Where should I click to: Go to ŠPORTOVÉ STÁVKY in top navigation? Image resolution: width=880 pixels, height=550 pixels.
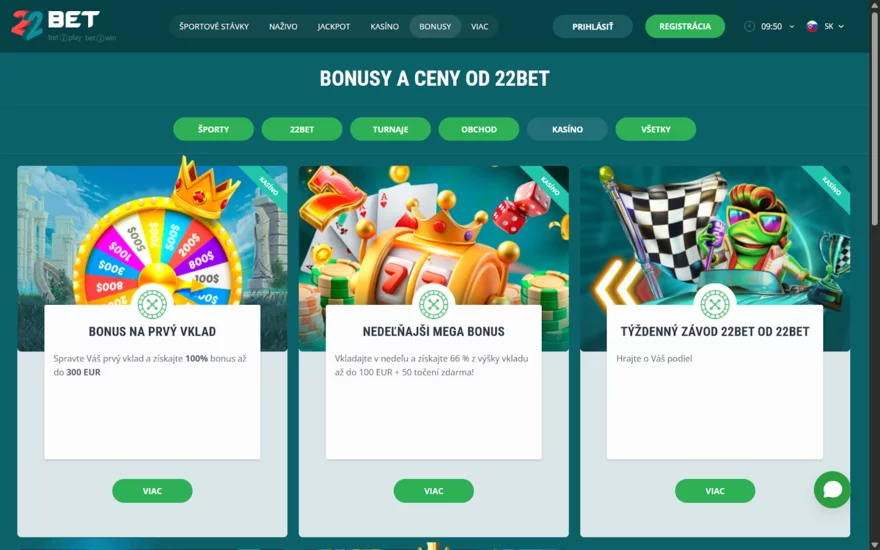pos(214,26)
